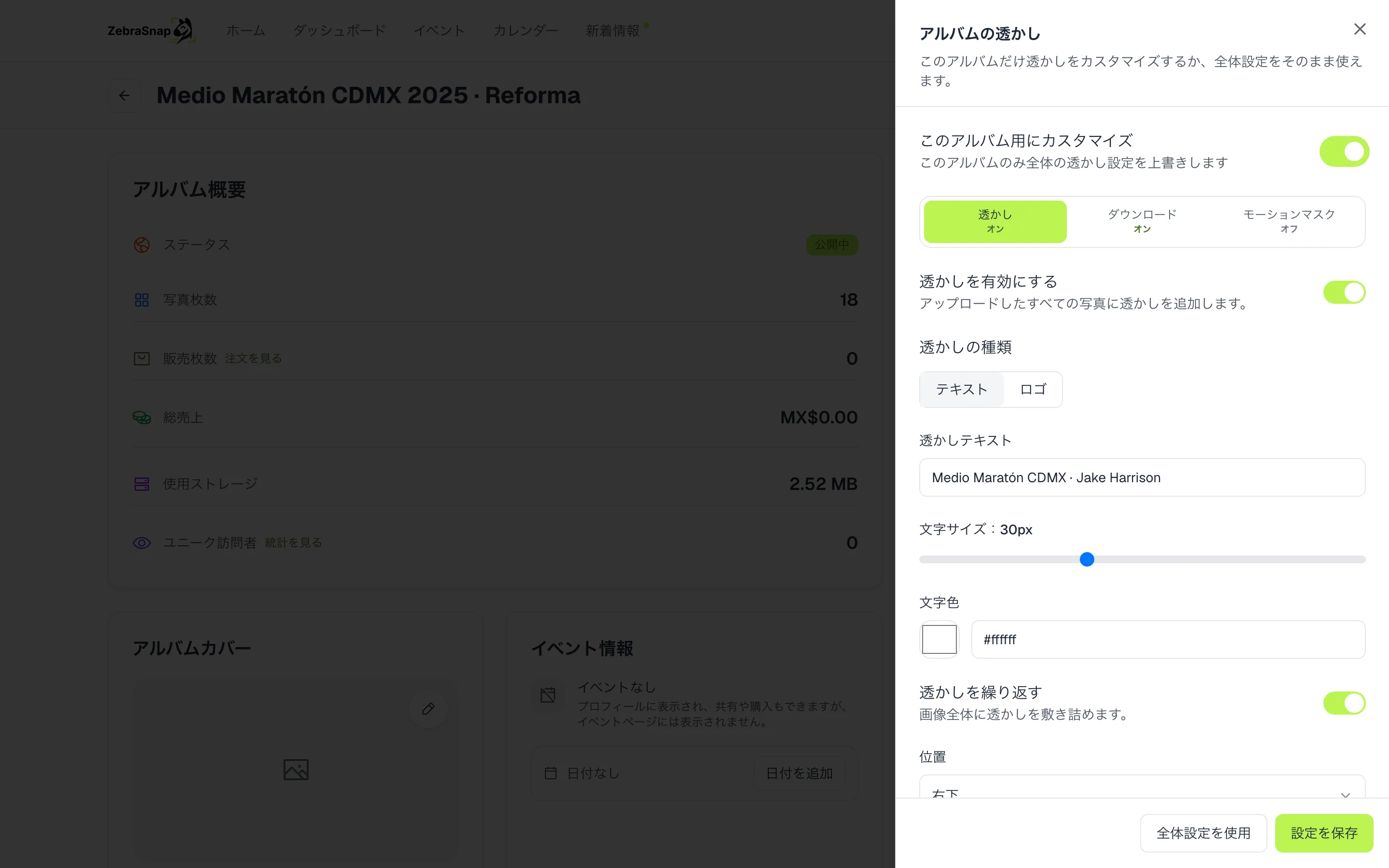Image resolution: width=1389 pixels, height=868 pixels.
Task: Click the 文字サイズ slider handle
Action: (1087, 559)
